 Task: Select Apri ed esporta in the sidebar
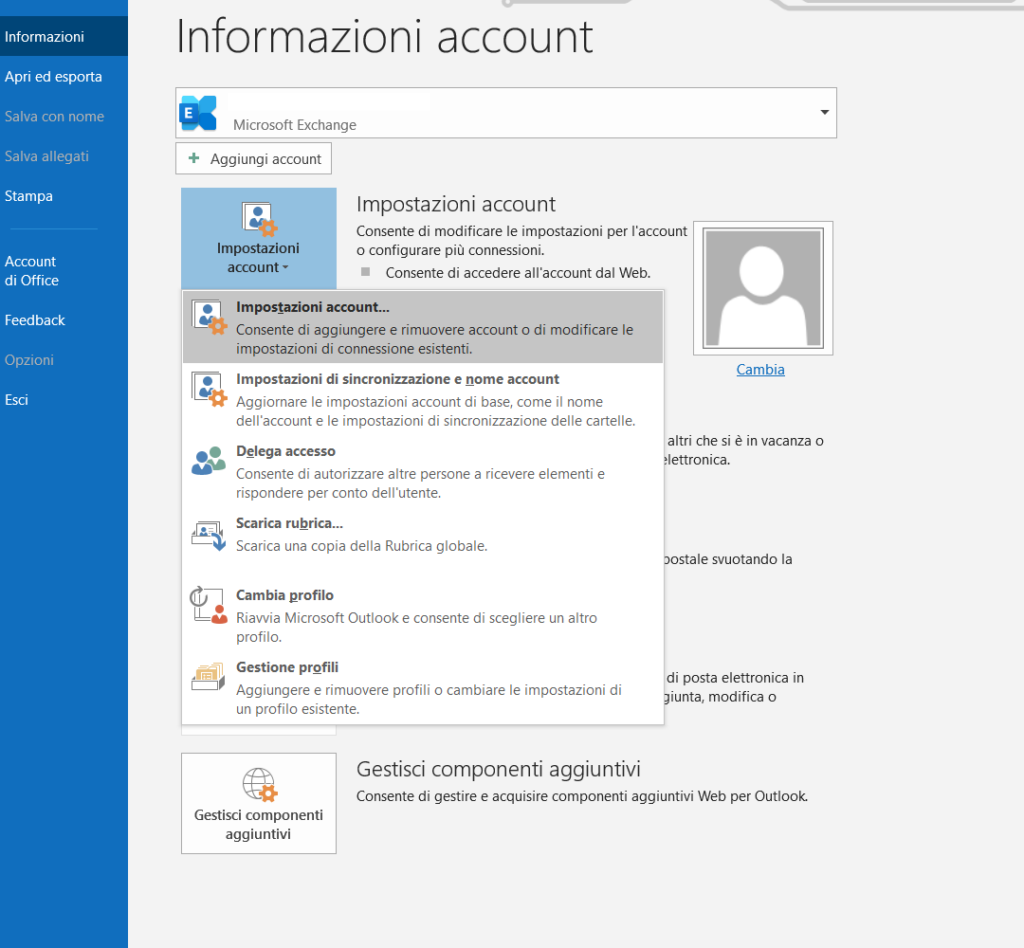53,76
